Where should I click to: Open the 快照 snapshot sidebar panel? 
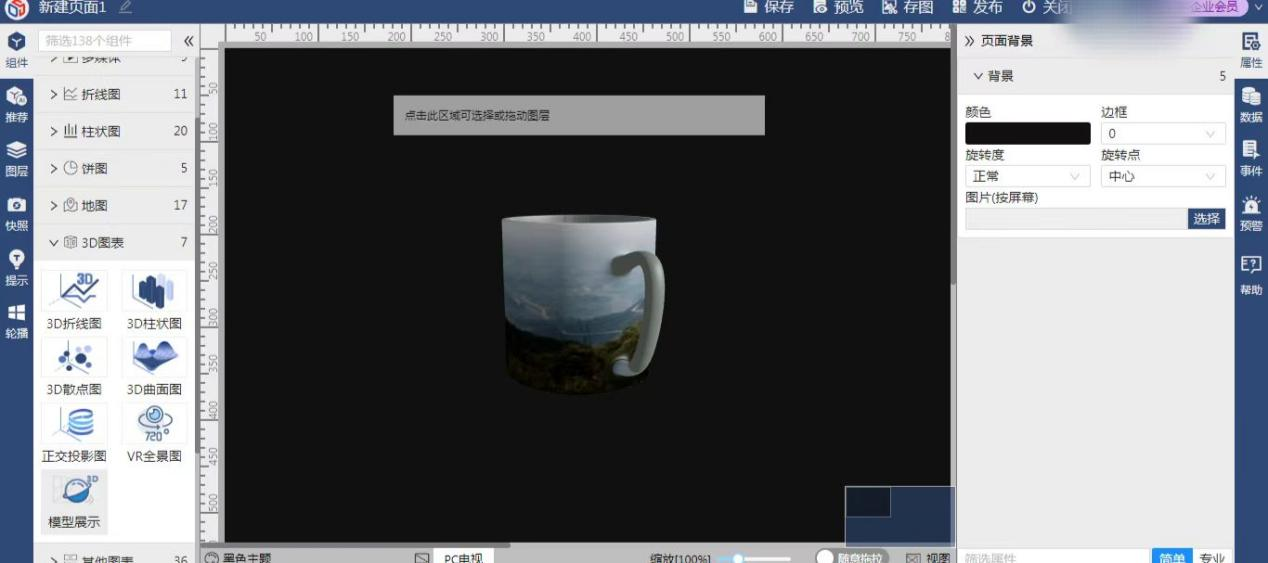(x=16, y=213)
